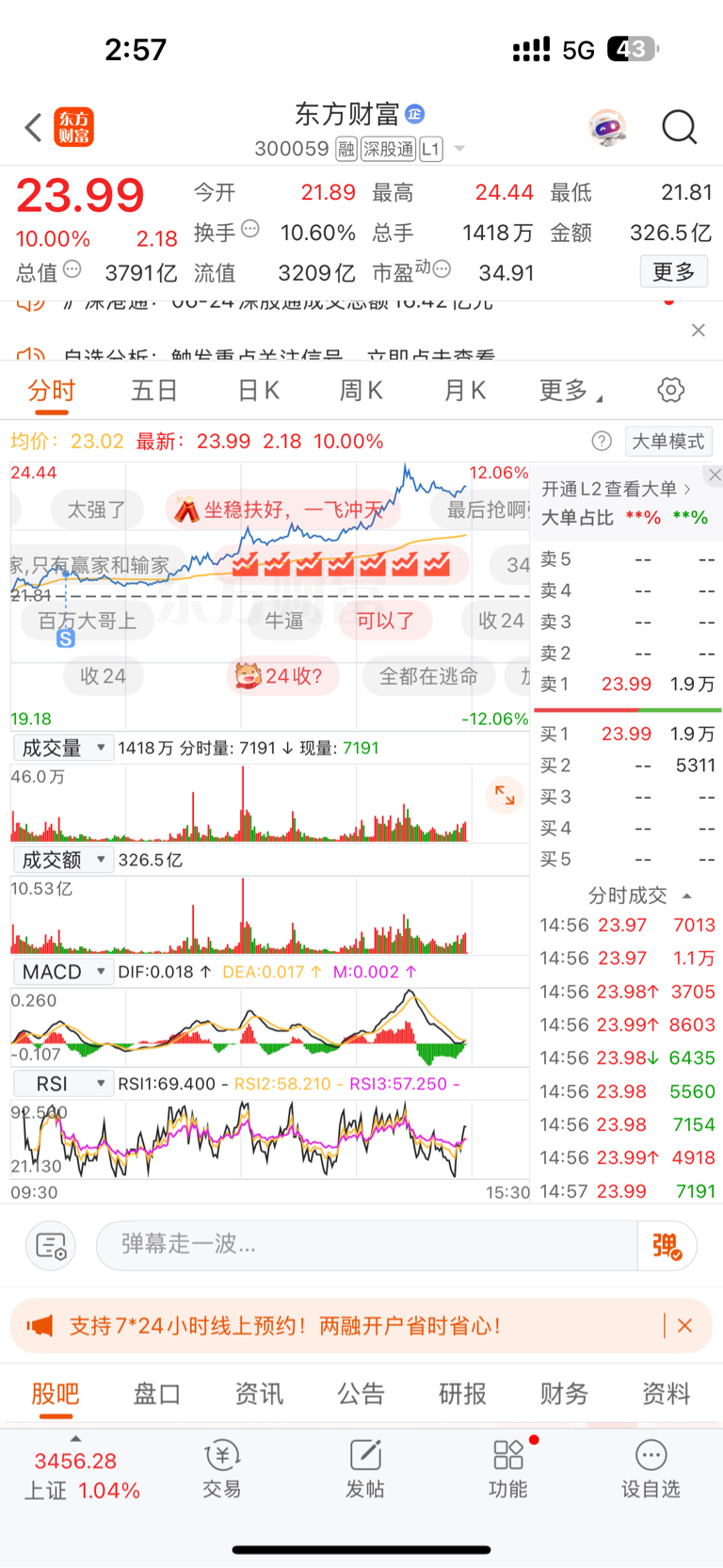Open the 市盈 info icon
Screen dimensions: 723x1568
(x=442, y=269)
